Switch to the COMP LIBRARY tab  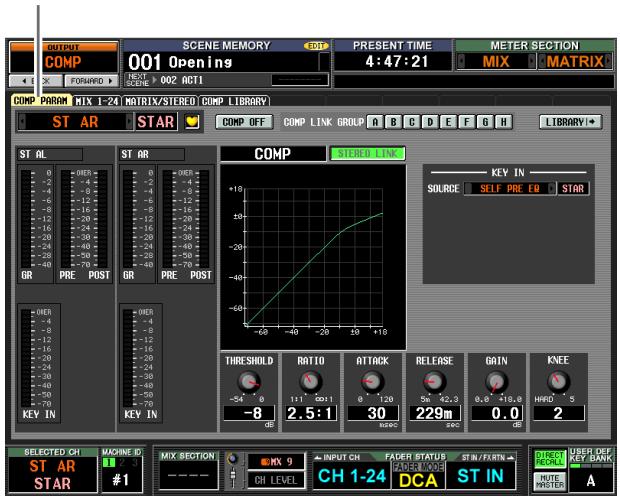pyautogui.click(x=234, y=101)
